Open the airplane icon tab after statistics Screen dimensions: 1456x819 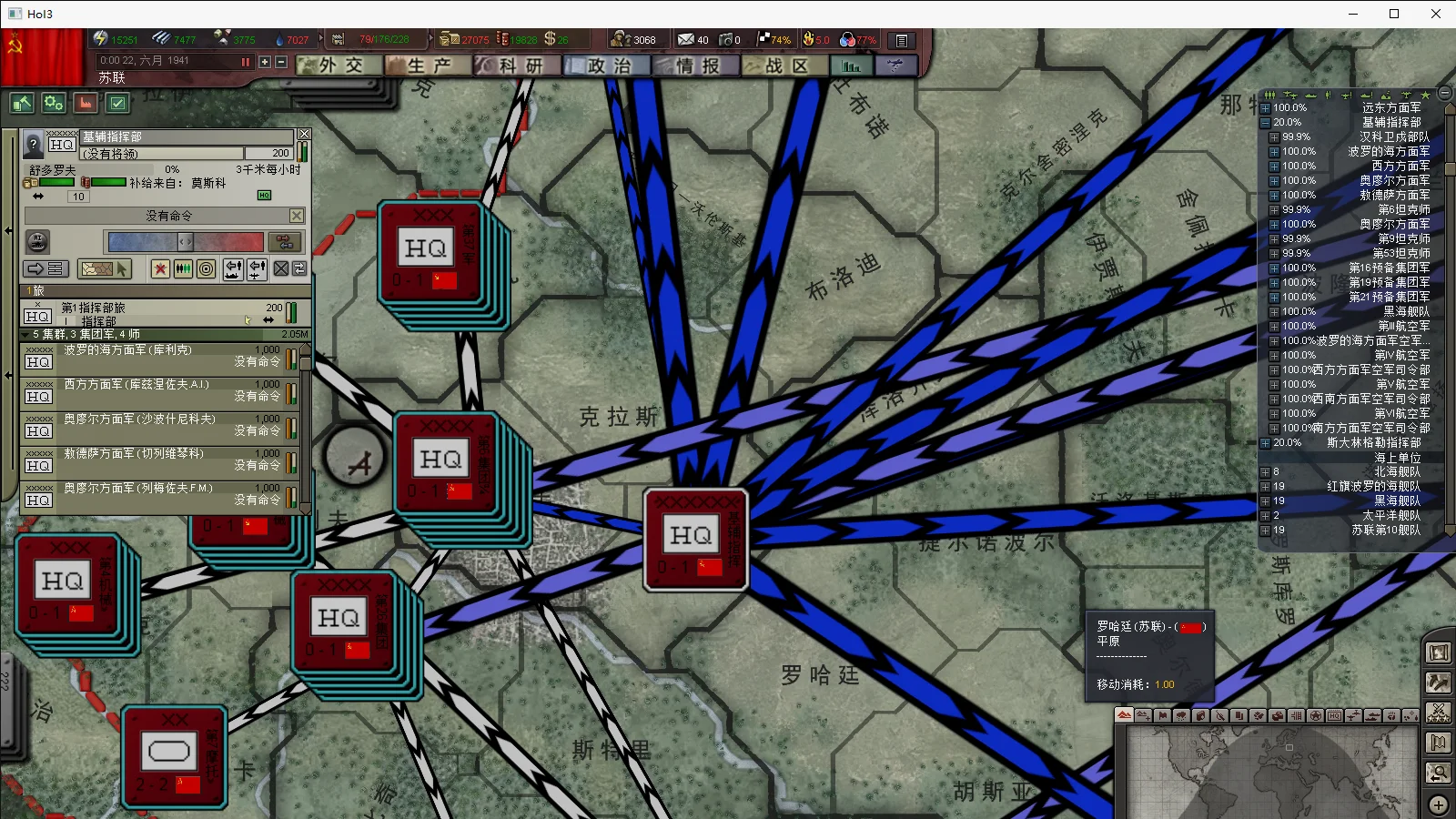click(x=895, y=66)
